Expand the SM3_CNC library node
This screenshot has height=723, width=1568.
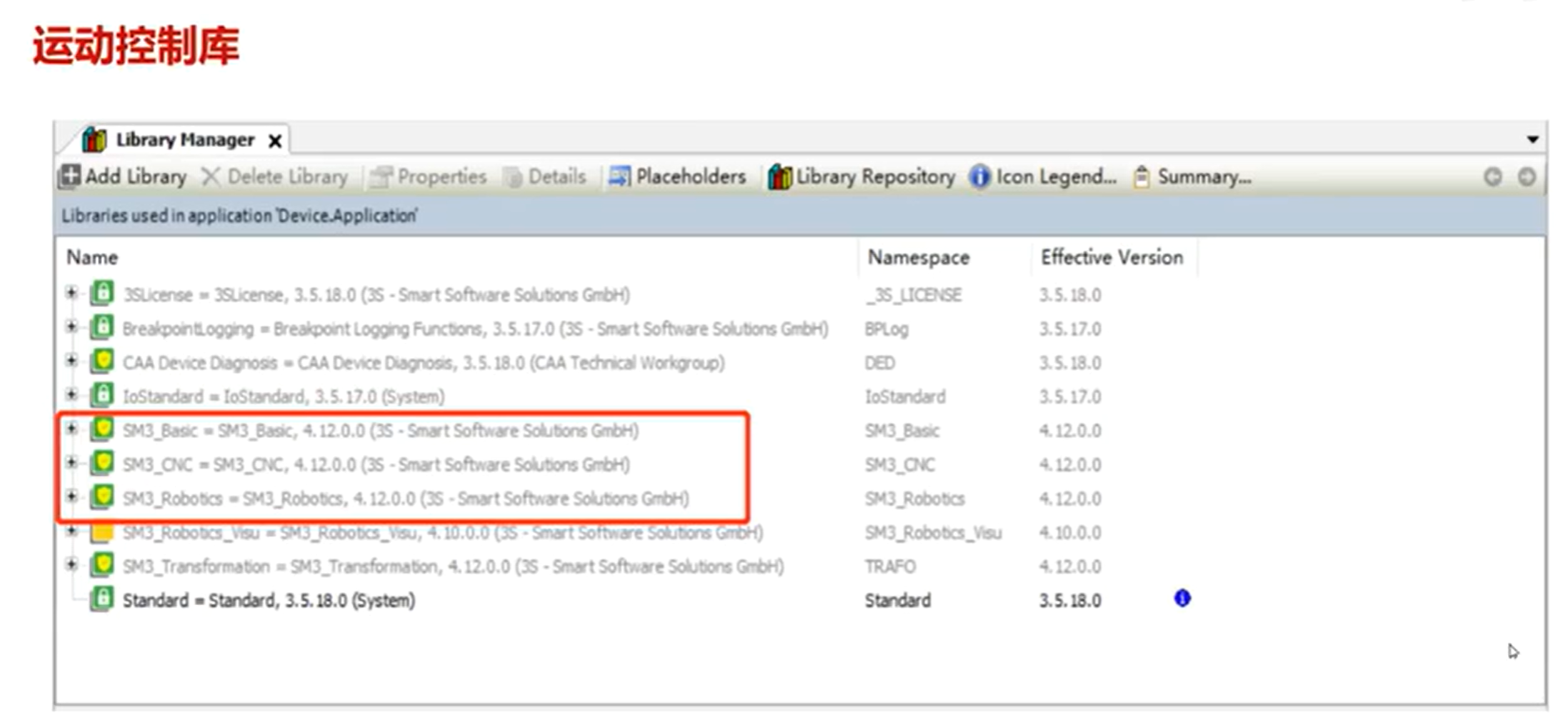[x=71, y=462]
